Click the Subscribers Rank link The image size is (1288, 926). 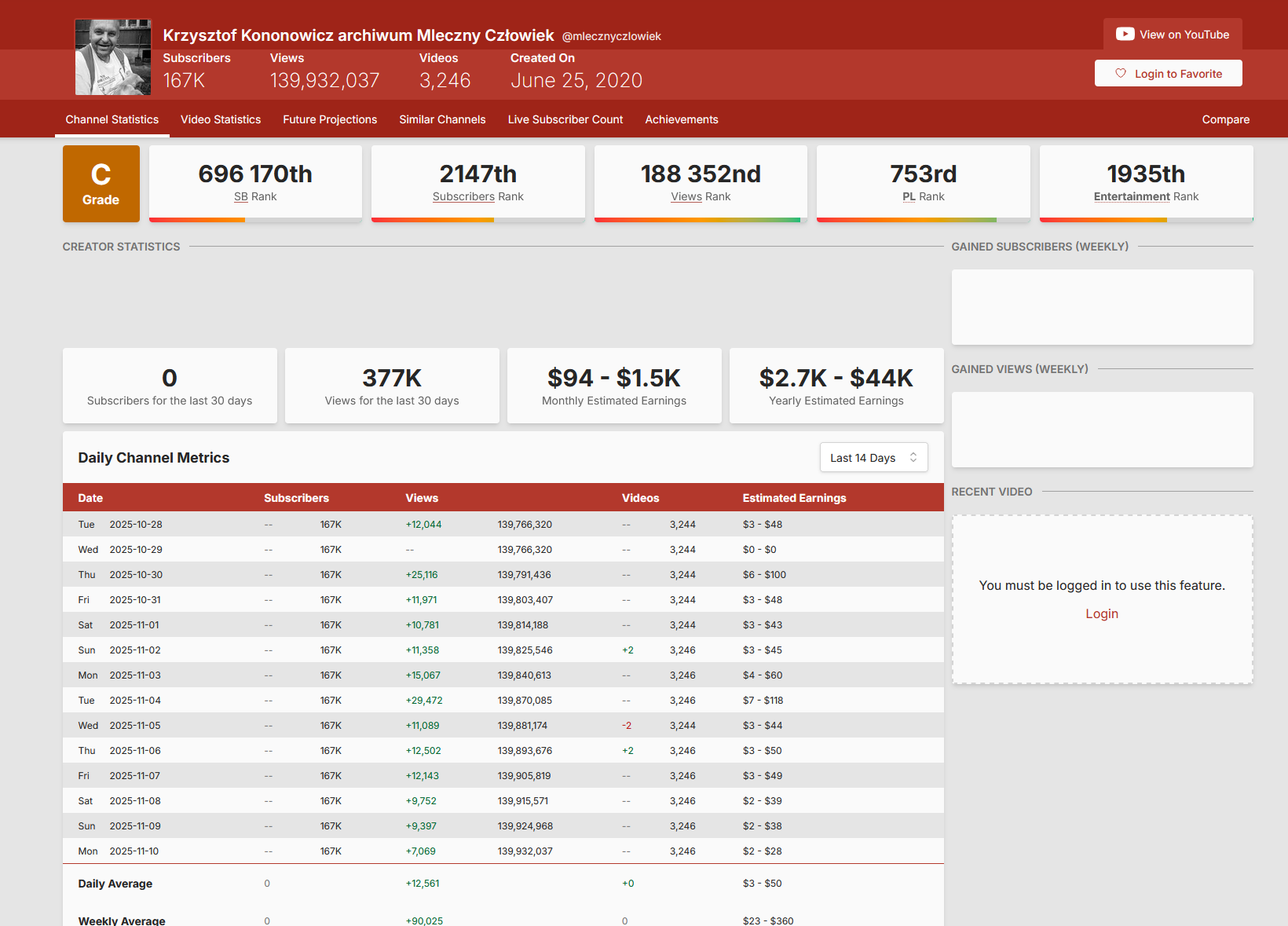(x=463, y=197)
